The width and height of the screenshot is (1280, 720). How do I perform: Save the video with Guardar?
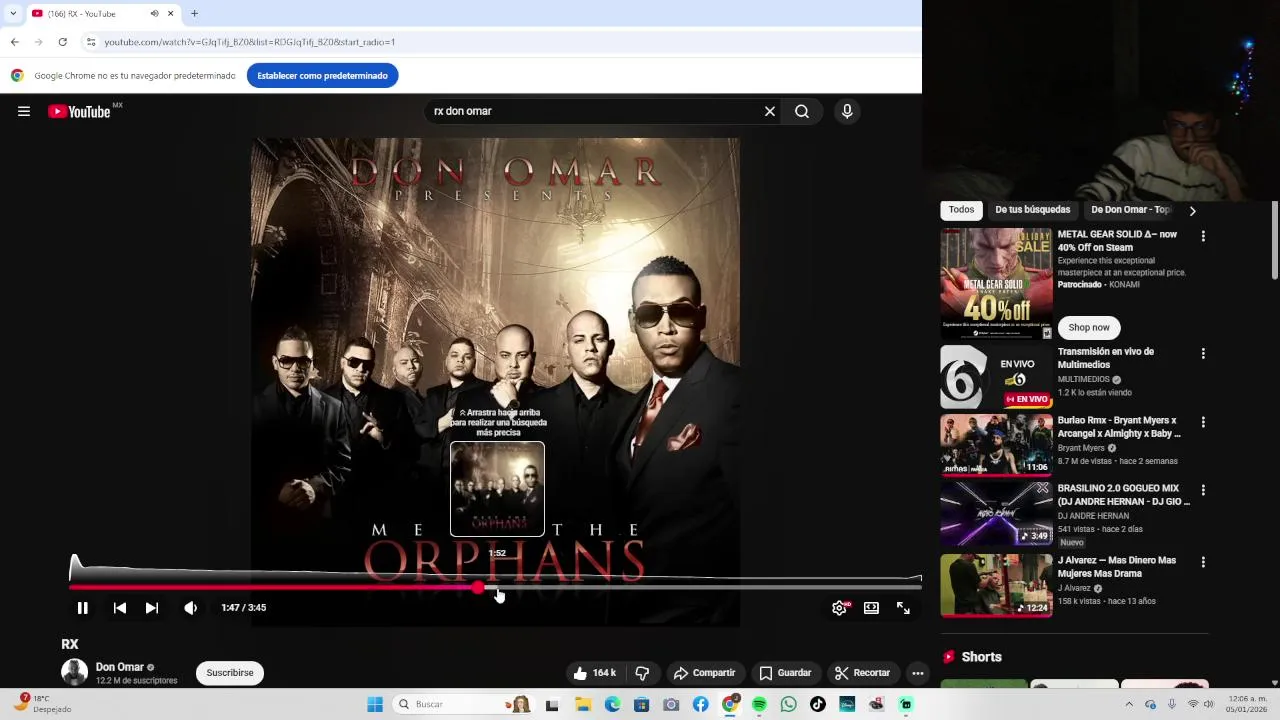(x=785, y=673)
